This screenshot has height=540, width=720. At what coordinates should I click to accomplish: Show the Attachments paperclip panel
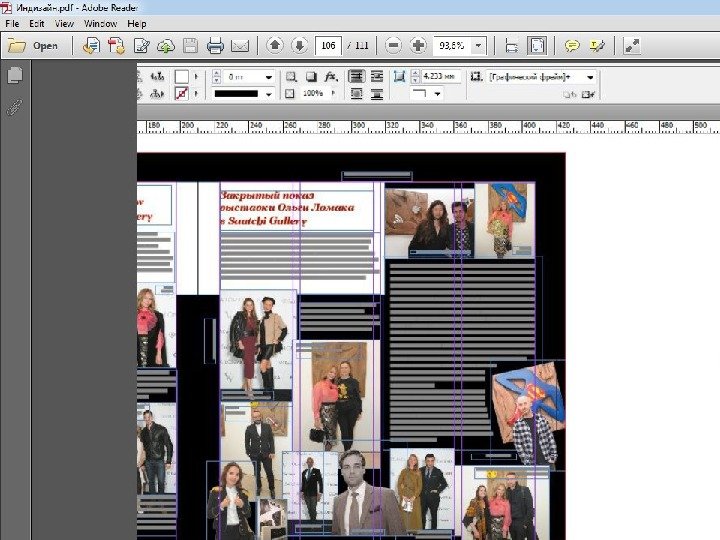(x=15, y=107)
